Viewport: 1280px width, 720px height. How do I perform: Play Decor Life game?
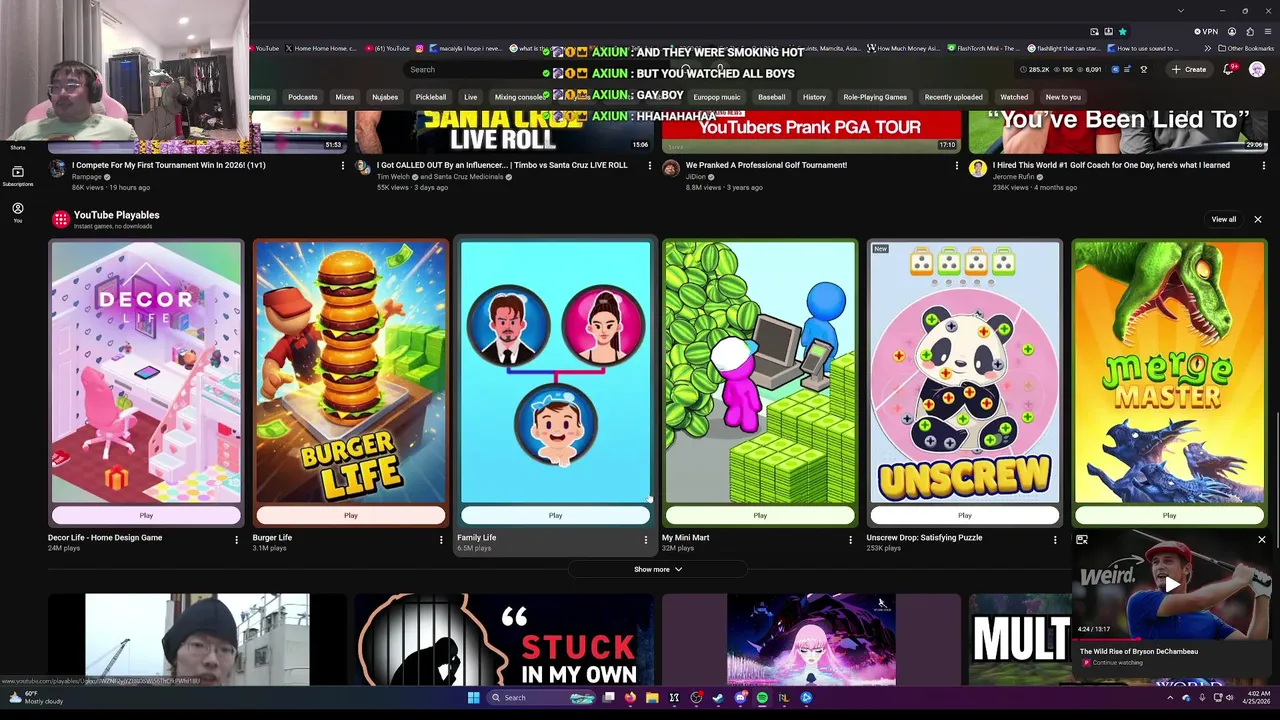pos(146,516)
